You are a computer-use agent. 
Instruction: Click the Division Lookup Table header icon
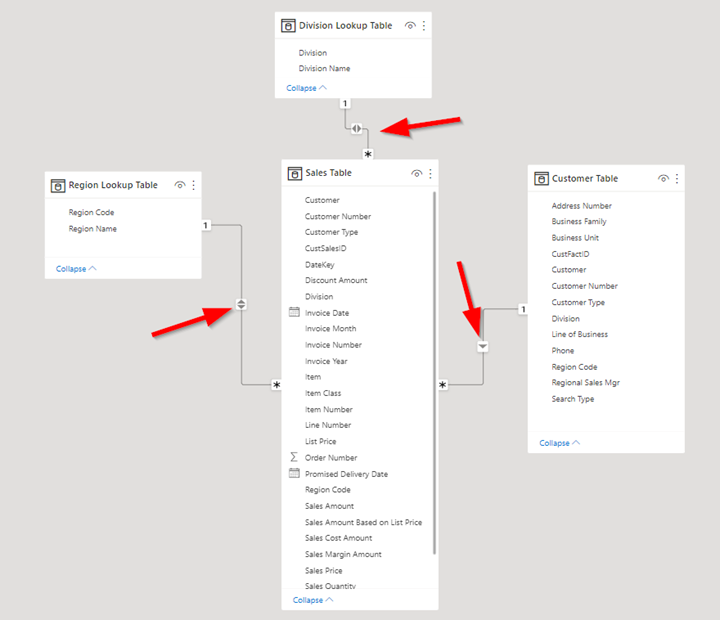pyautogui.click(x=288, y=26)
